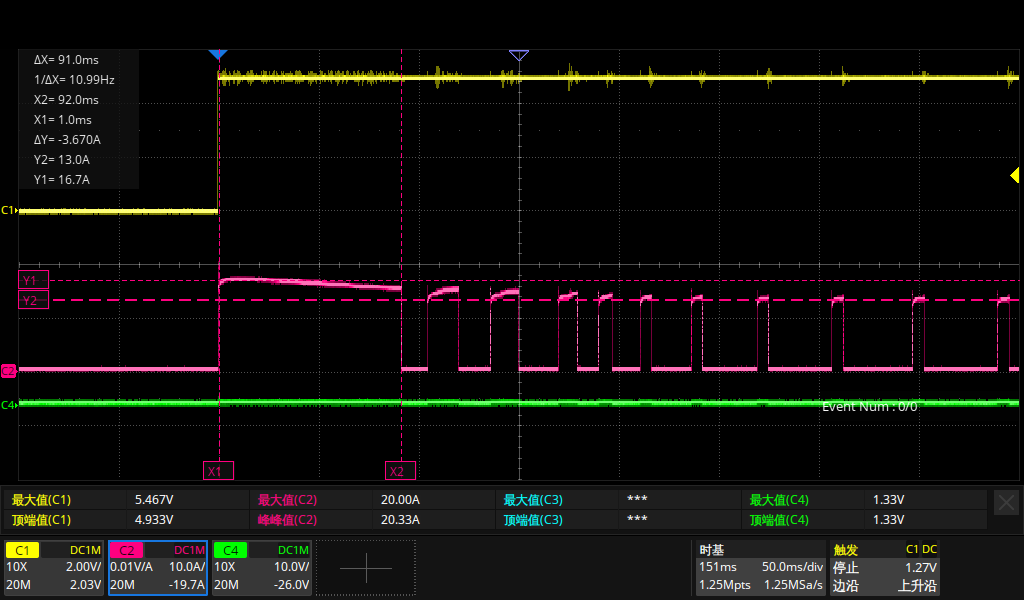
Task: Click the plus icon to add a channel
Action: point(366,567)
